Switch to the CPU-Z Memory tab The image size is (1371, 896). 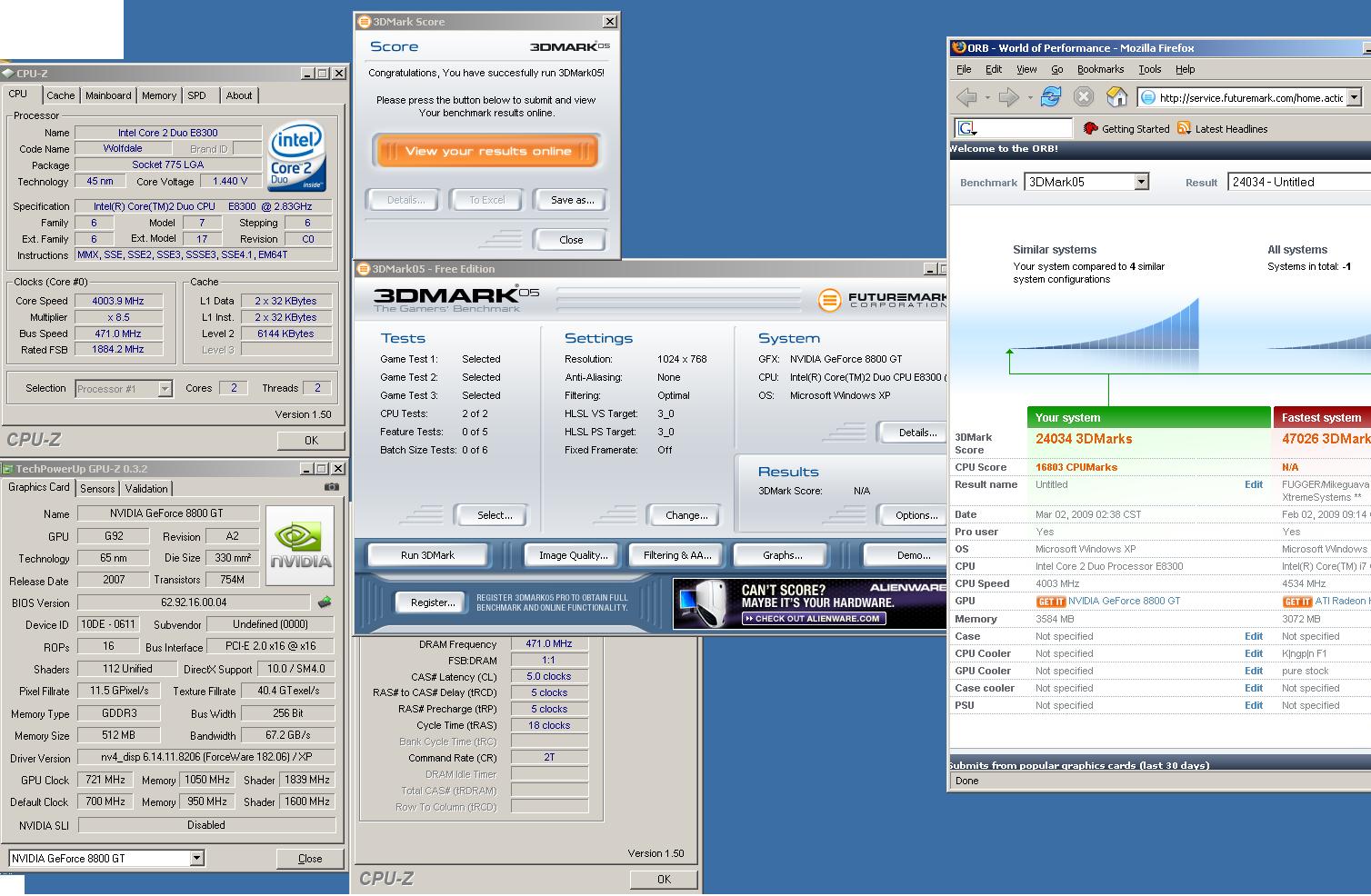tap(159, 95)
